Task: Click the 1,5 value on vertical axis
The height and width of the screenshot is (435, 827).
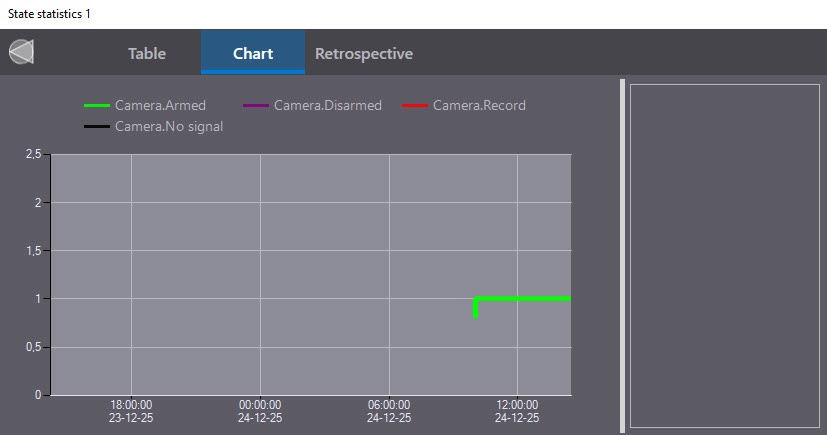Action: coord(33,251)
